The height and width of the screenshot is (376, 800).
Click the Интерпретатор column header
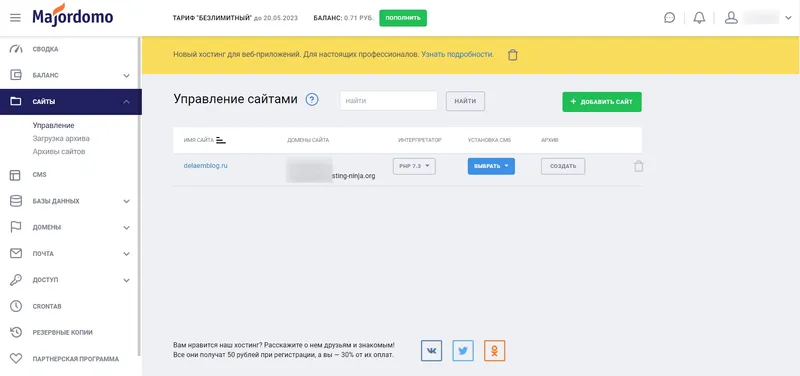tap(420, 140)
